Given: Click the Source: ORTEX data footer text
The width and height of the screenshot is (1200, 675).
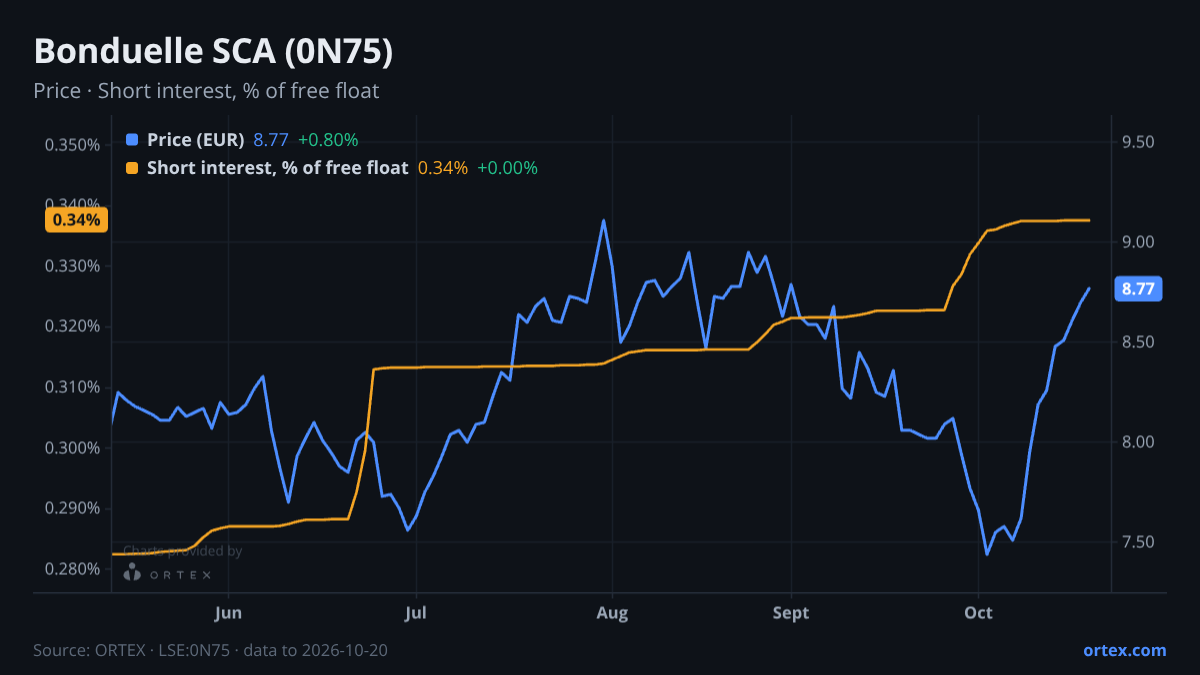Looking at the screenshot, I should (x=210, y=650).
